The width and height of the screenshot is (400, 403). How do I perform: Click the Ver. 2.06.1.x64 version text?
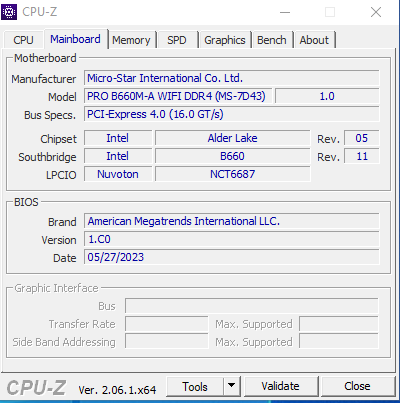click(x=117, y=390)
